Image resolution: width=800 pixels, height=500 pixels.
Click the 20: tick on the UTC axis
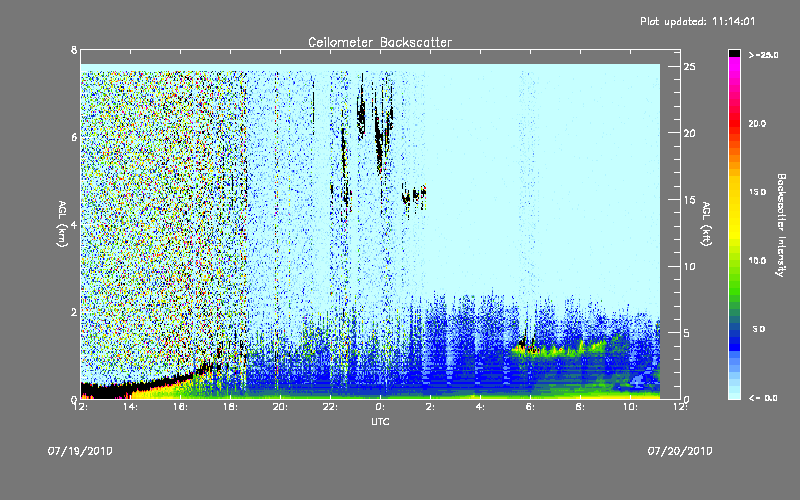[280, 407]
